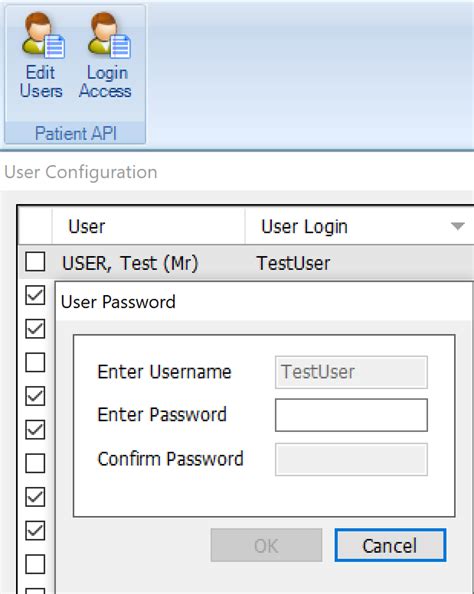This screenshot has width=474, height=594.
Task: Focus the Confirm Password field
Action: 351,459
